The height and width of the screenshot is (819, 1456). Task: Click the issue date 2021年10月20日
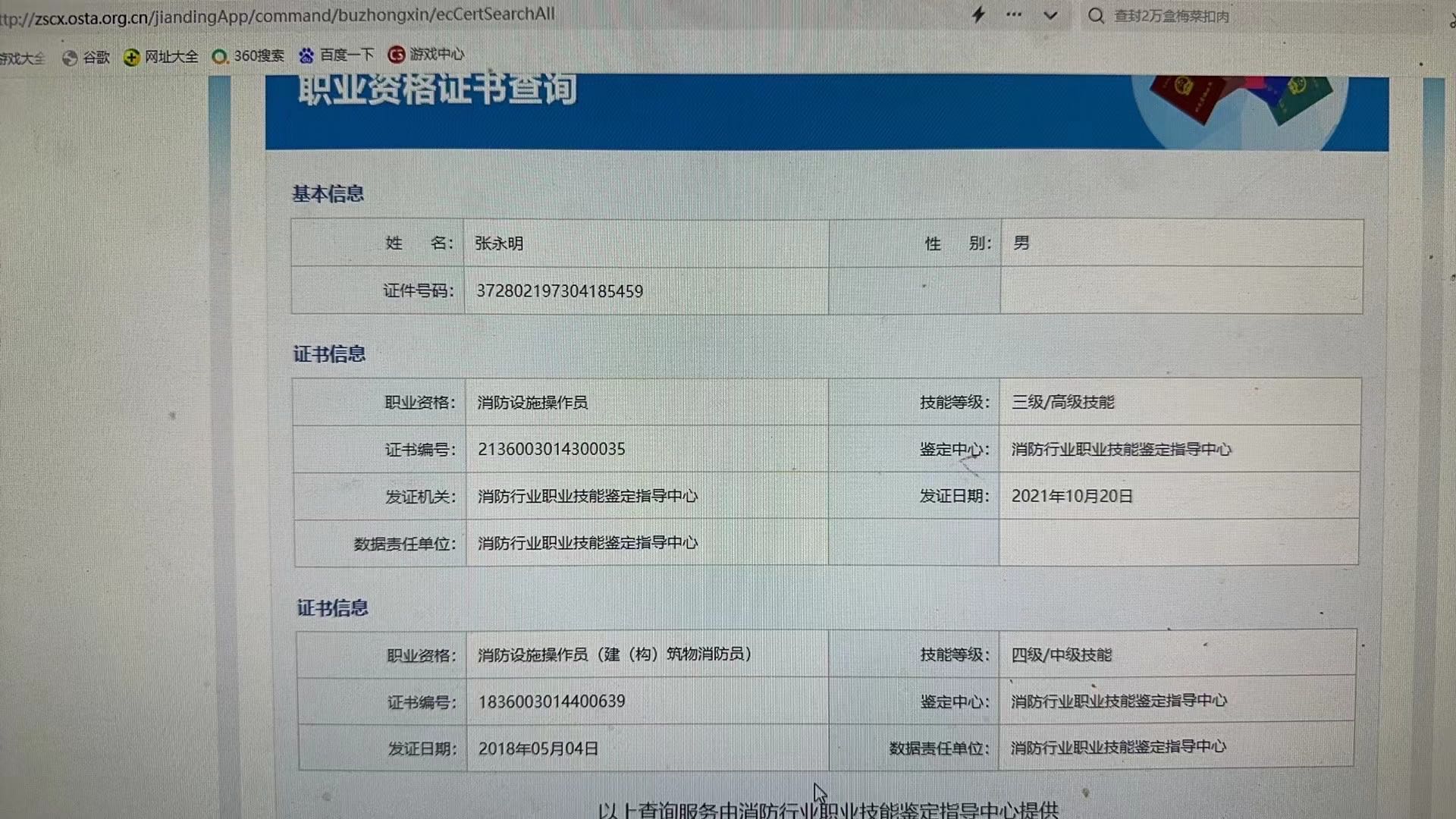coord(1072,496)
